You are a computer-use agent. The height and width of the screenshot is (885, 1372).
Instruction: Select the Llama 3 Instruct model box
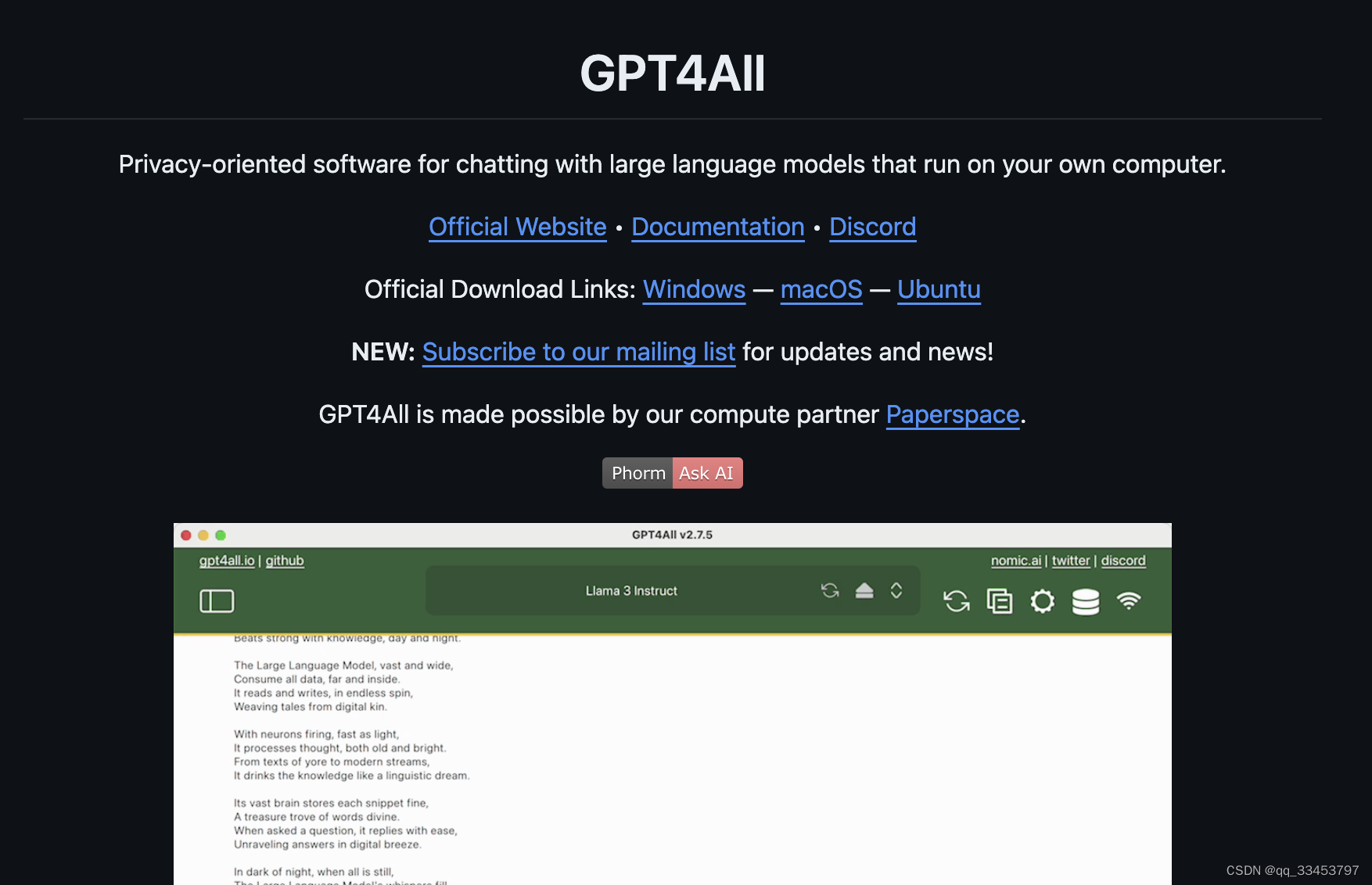pos(673,590)
